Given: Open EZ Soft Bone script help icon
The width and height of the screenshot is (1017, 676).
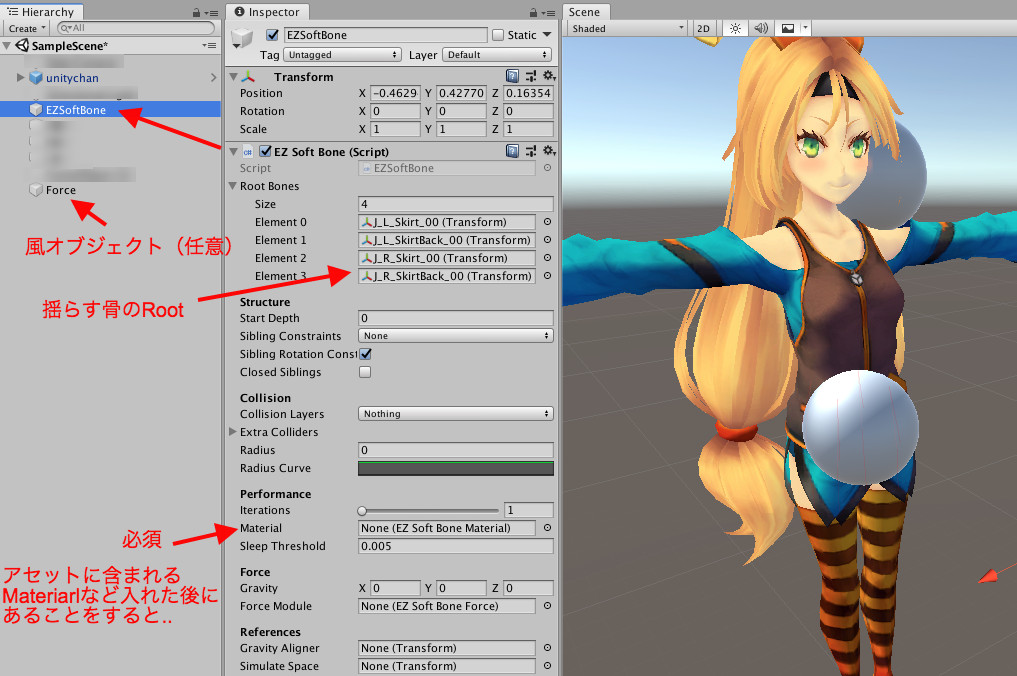Looking at the screenshot, I should (512, 151).
